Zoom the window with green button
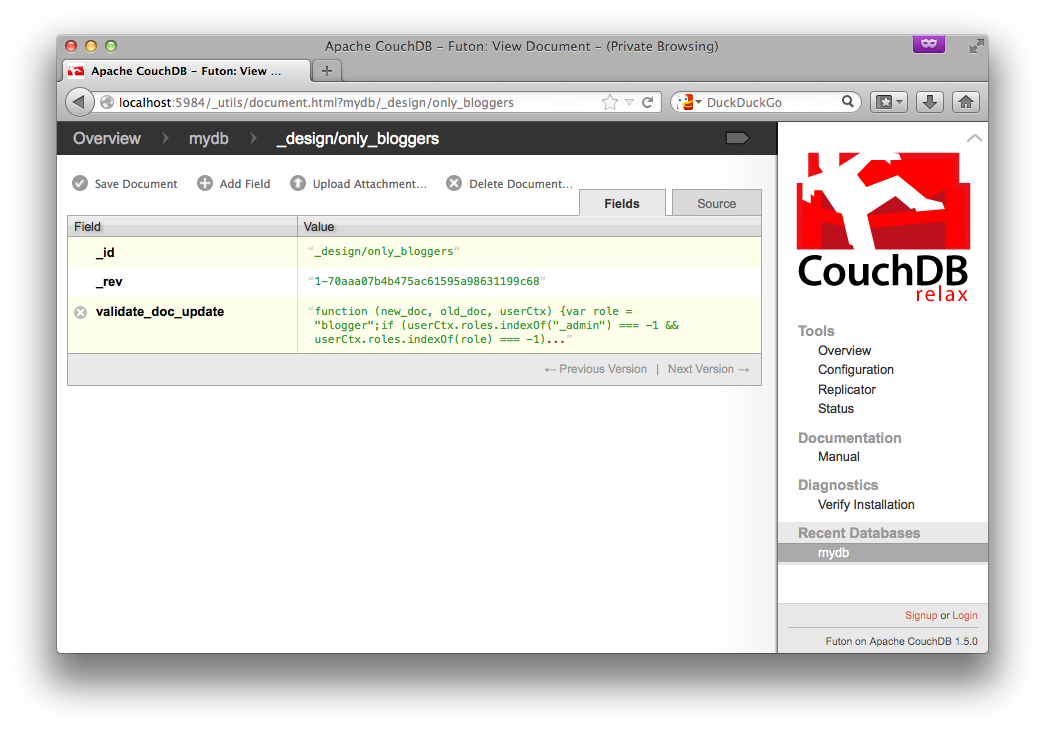Screen dimensions: 1045x732 point(111,46)
